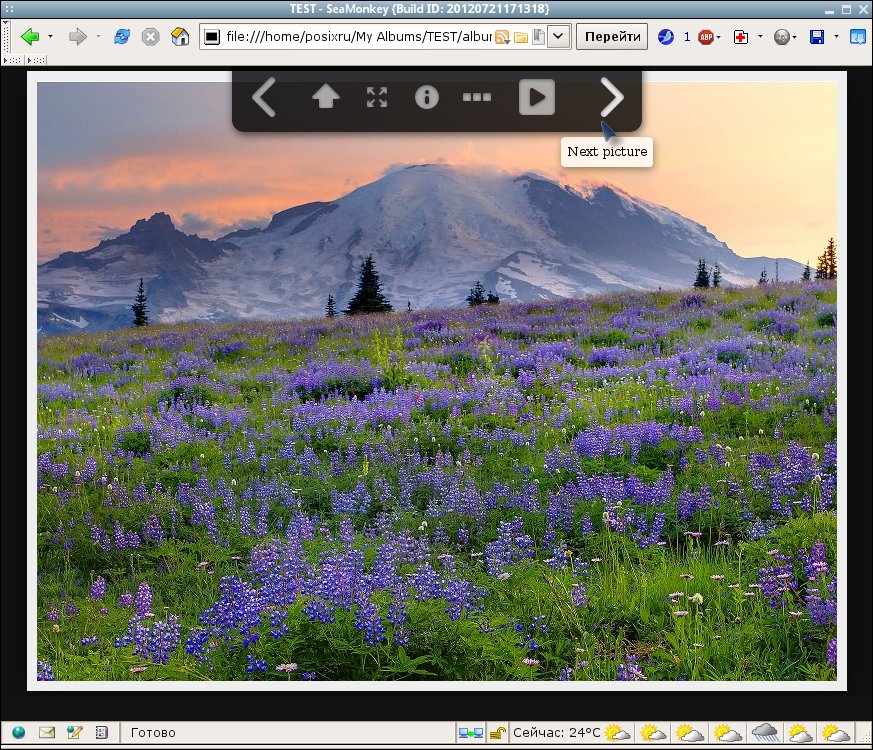Screen dimensions: 873x750
Task: Go to the Home page
Action: (180, 37)
